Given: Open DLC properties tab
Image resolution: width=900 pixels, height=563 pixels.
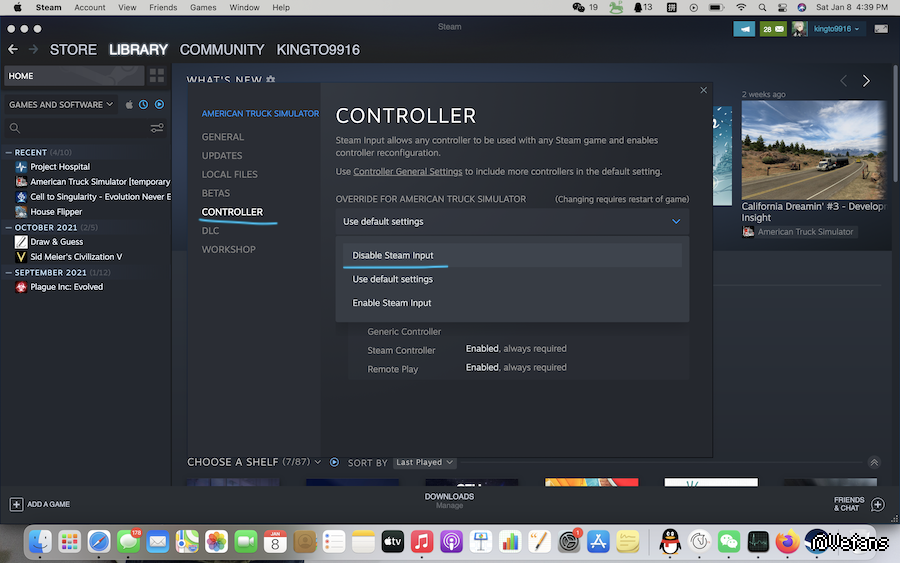Looking at the screenshot, I should pyautogui.click(x=210, y=231).
